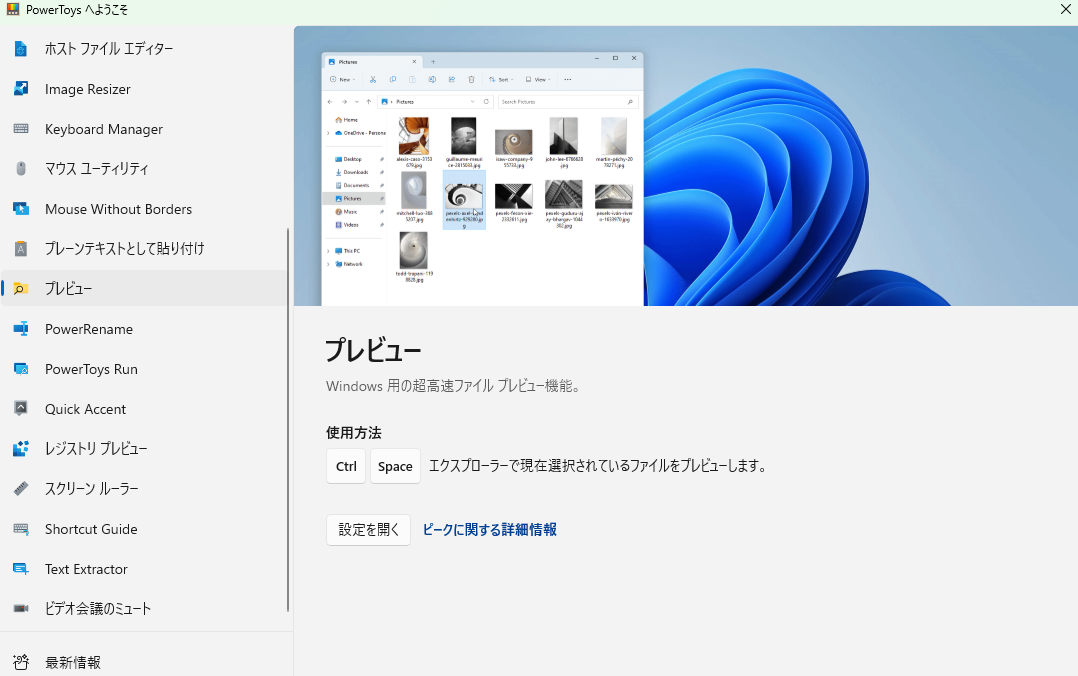Image resolution: width=1078 pixels, height=676 pixels.
Task: Open ビデオ会議のミュート page
Action: point(144,609)
